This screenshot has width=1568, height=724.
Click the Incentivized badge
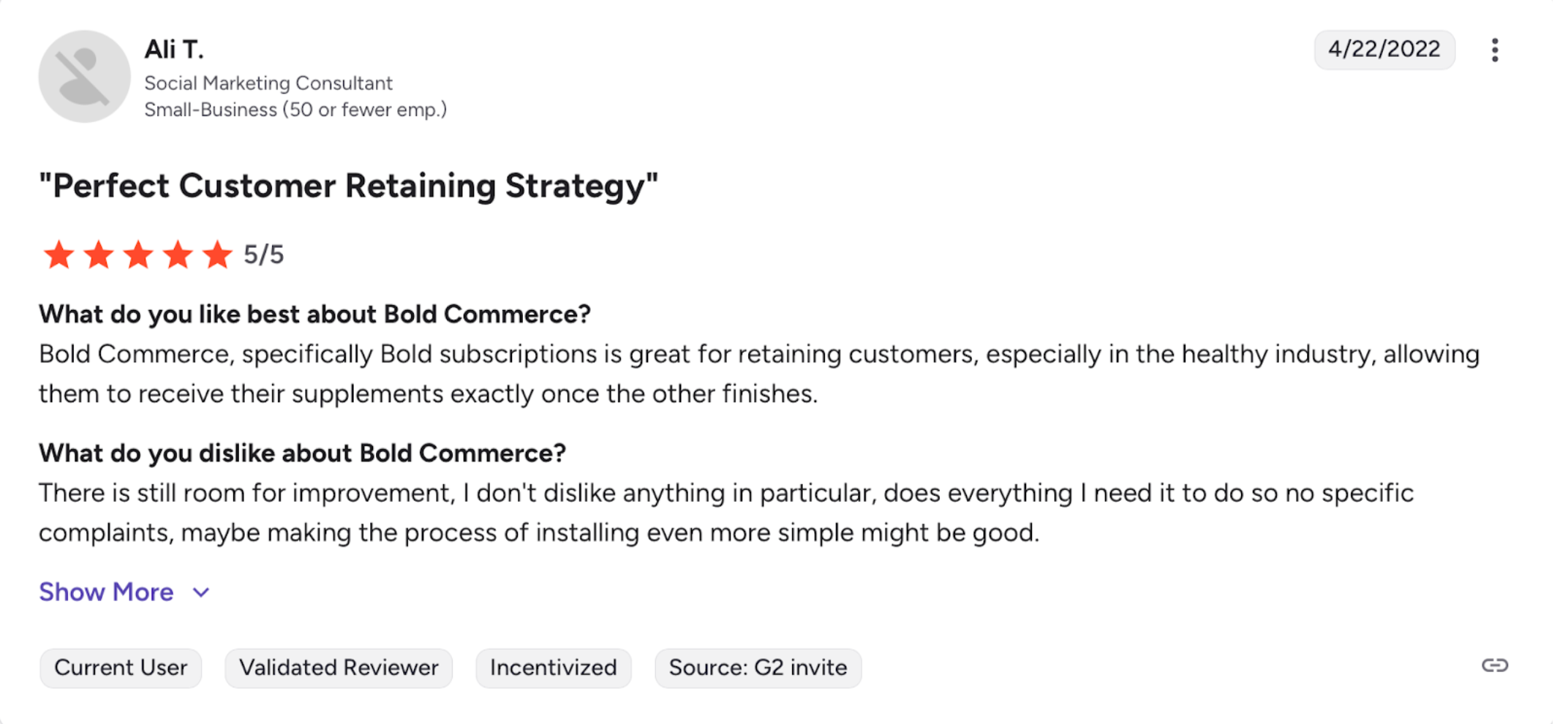[x=553, y=668]
